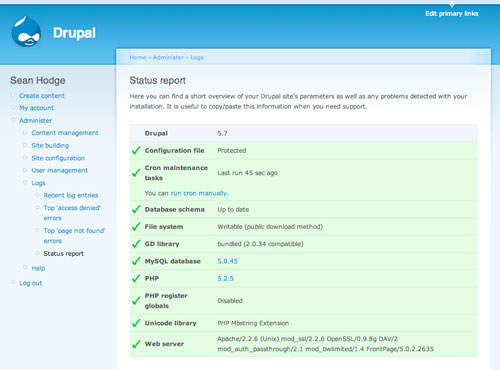This screenshot has width=500, height=370.
Task: Open the MySQL version 5.0.45 link
Action: click(x=228, y=261)
